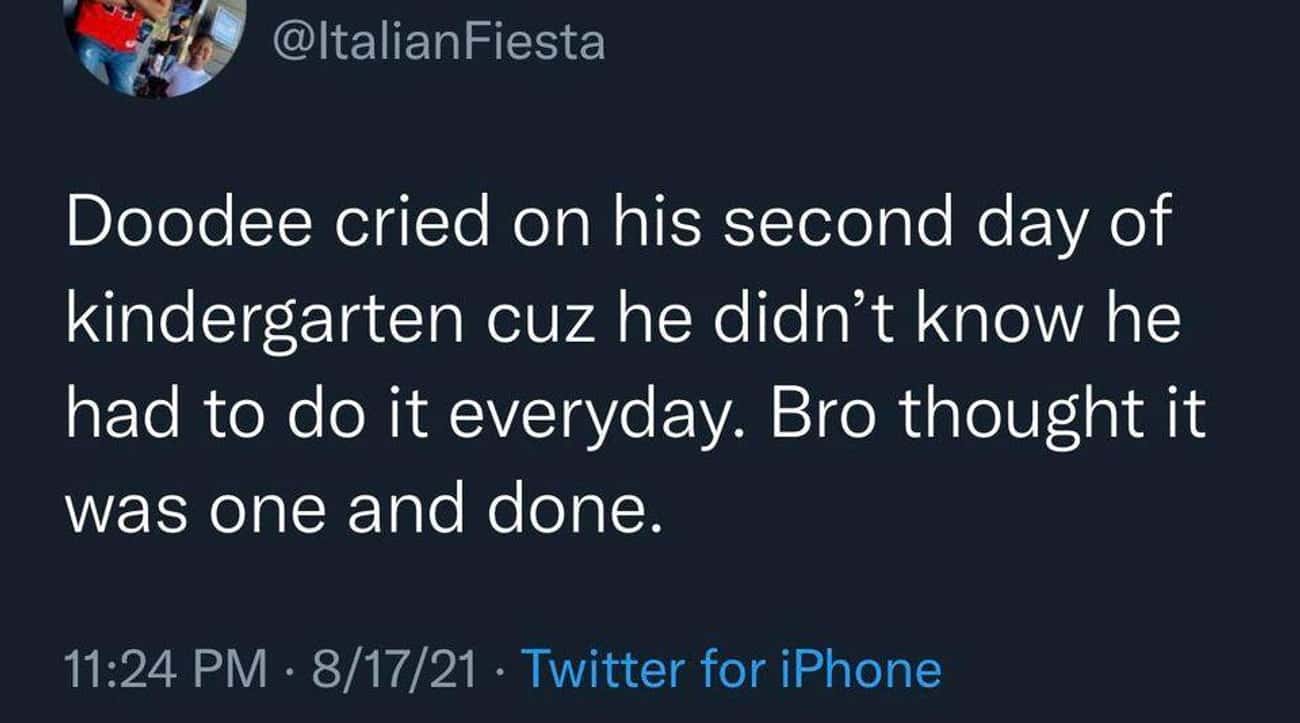Open the Twitter for iPhone source link
This screenshot has width=1300, height=723.
click(x=732, y=669)
